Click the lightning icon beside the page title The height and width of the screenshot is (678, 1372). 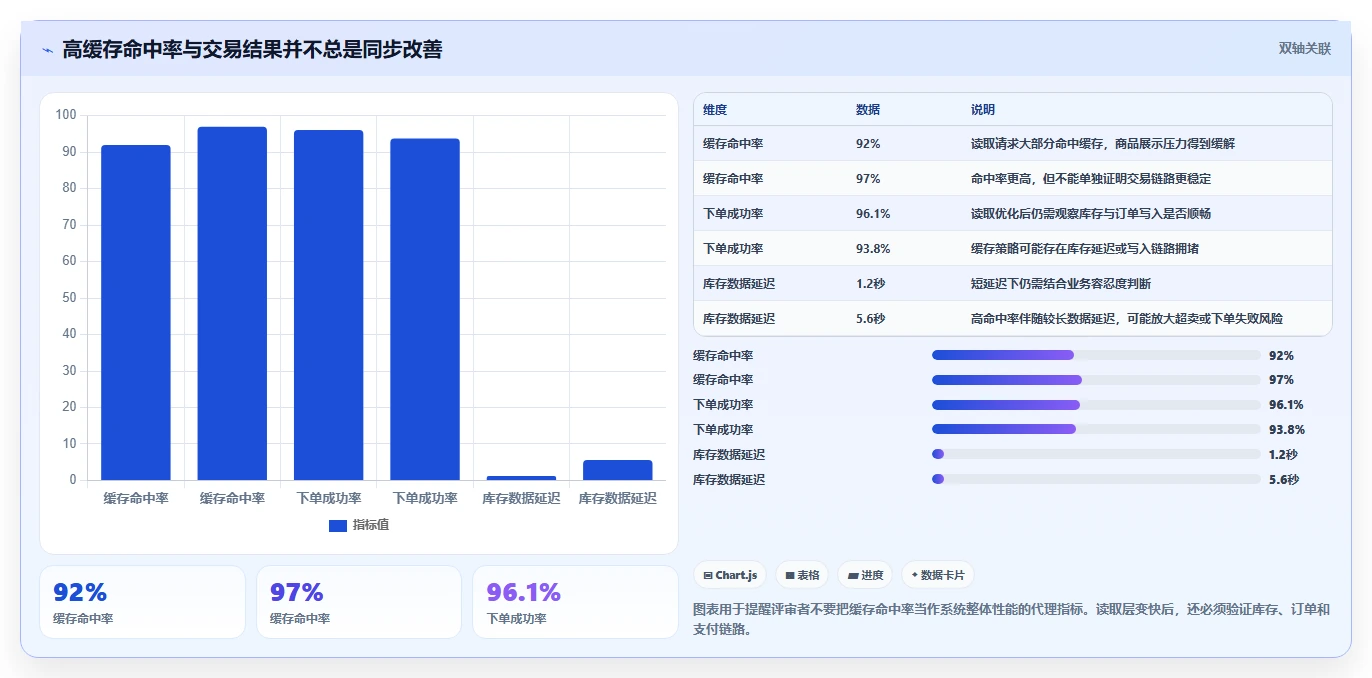(48, 50)
